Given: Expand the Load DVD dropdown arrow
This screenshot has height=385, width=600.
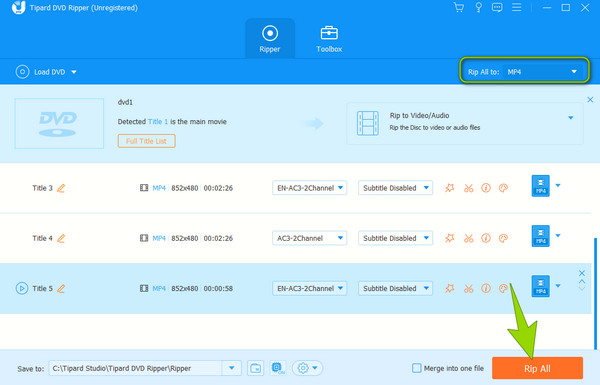Looking at the screenshot, I should (74, 72).
